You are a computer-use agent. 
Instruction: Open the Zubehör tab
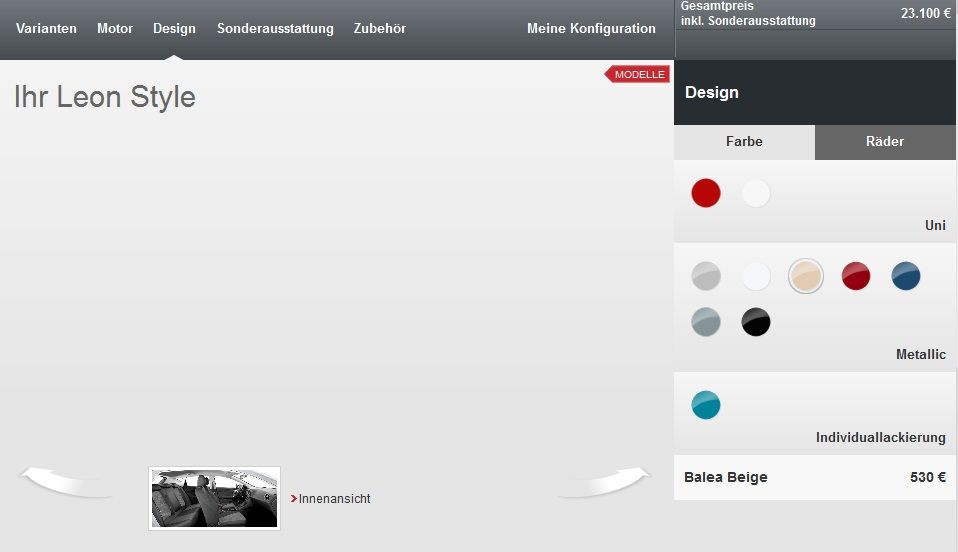tap(379, 28)
